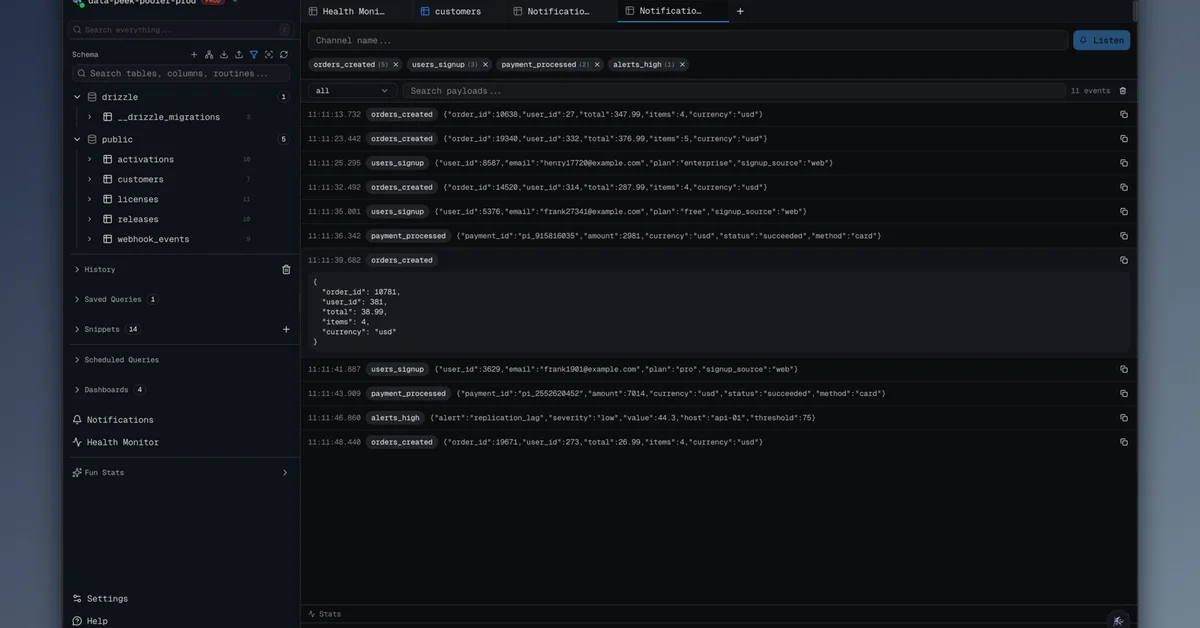Open Notifications from the sidebar

[120, 420]
